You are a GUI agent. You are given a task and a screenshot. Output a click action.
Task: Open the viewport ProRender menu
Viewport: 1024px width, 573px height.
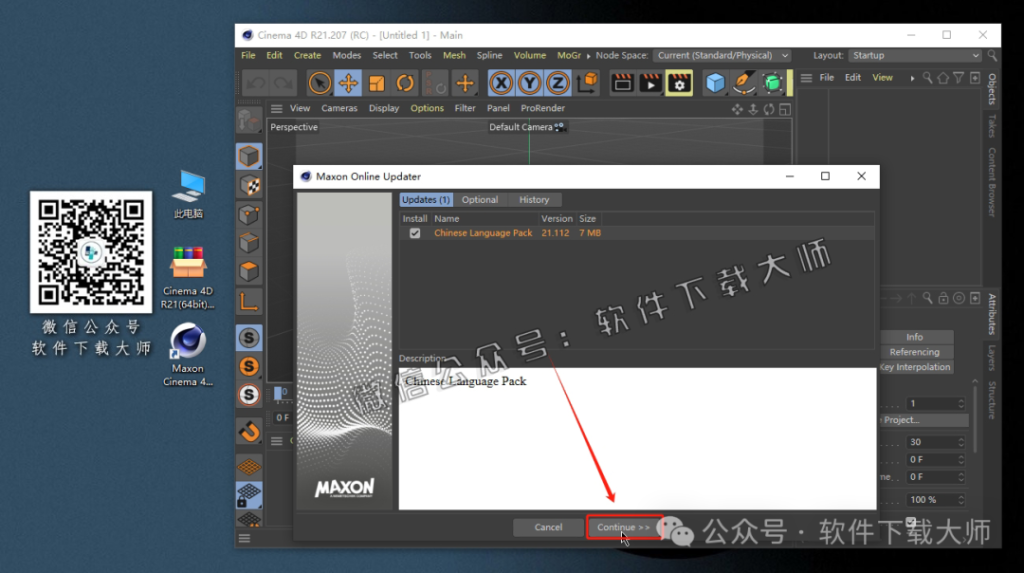pyautogui.click(x=542, y=108)
